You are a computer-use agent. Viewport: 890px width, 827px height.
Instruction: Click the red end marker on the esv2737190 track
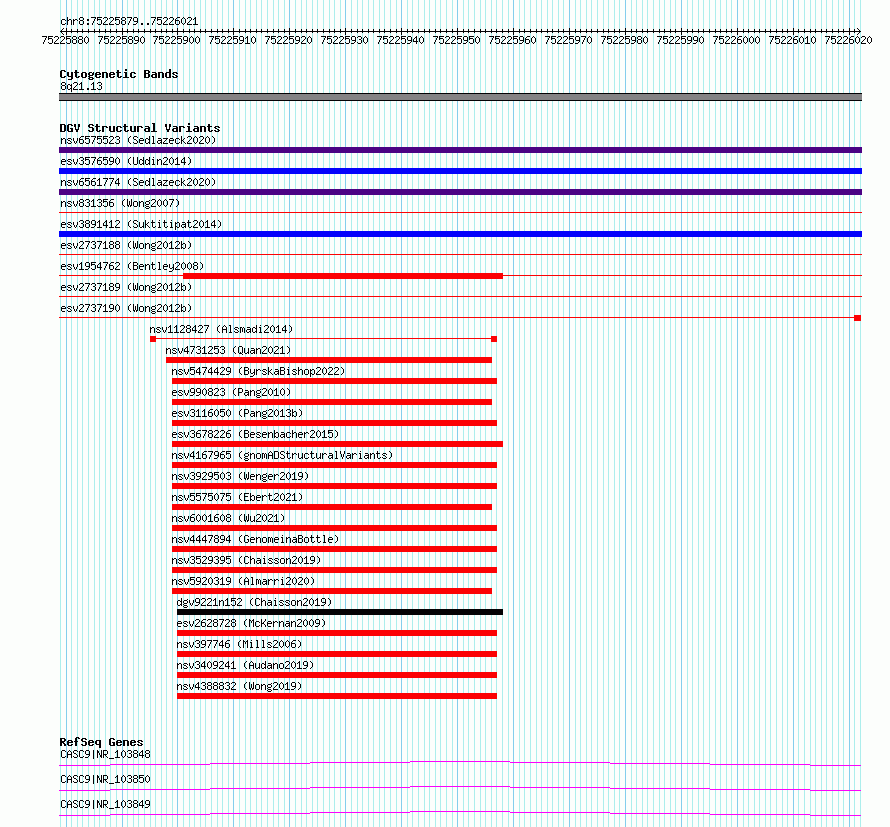(858, 318)
